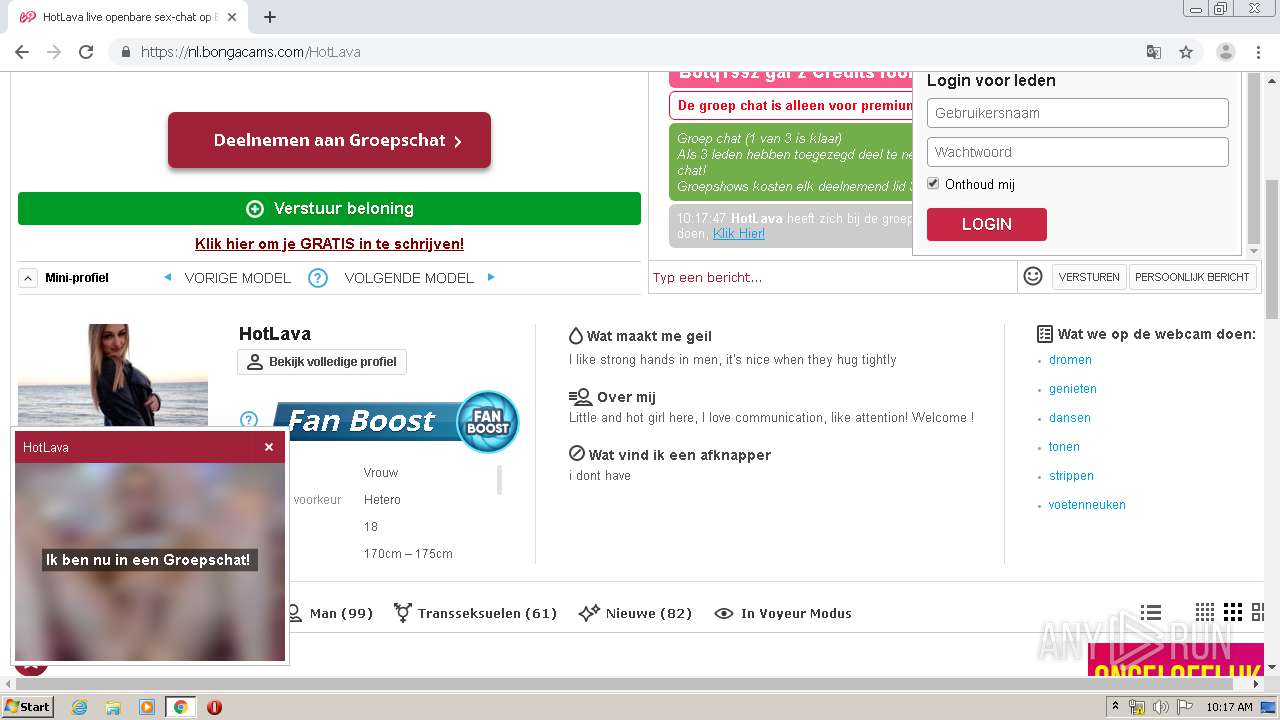This screenshot has height=720, width=1280.
Task: Open Internet Explorer from taskbar
Action: coord(79,707)
